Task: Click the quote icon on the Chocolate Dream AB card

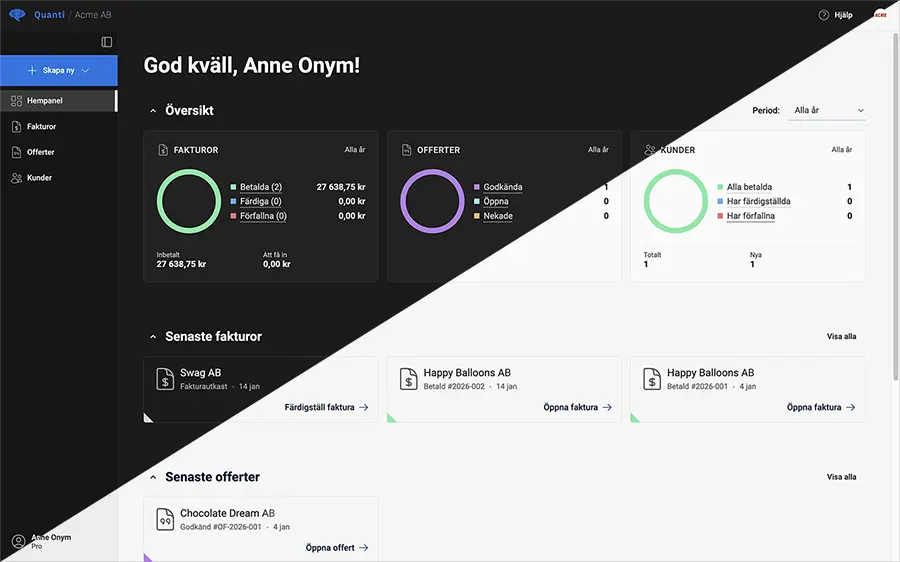Action: 165,519
